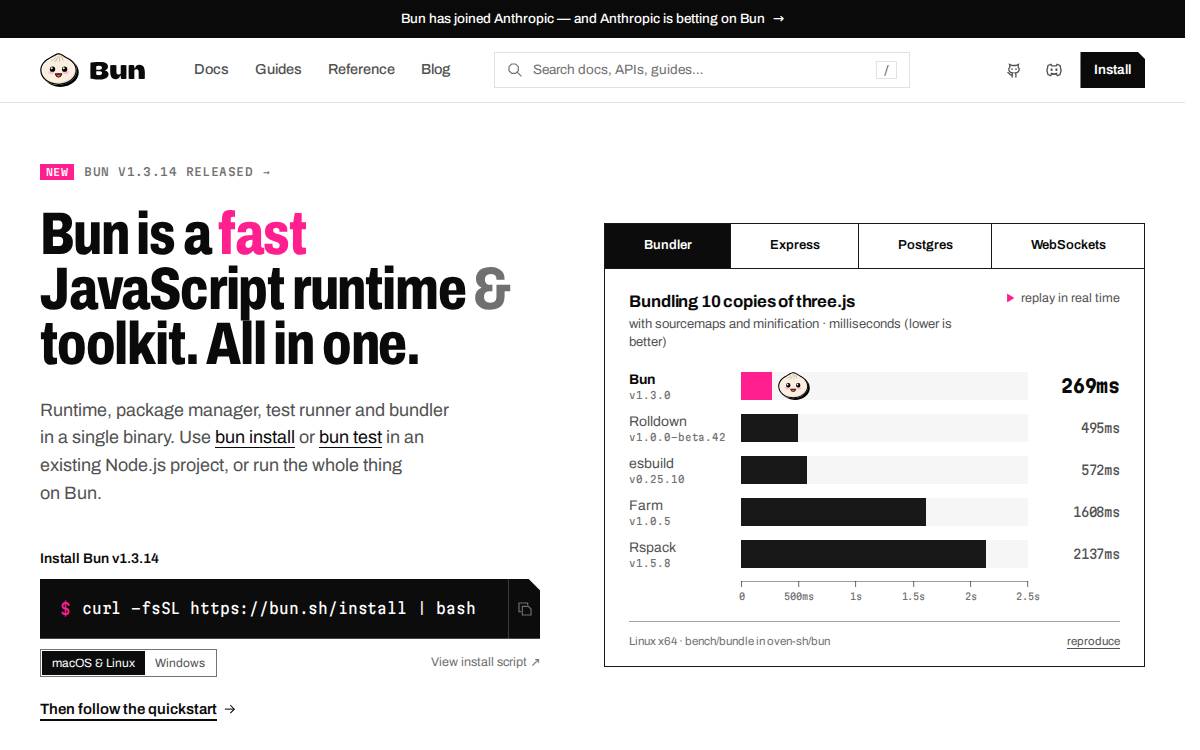Switch to the Postgres benchmark tab
1200x750 pixels.
pos(925,245)
